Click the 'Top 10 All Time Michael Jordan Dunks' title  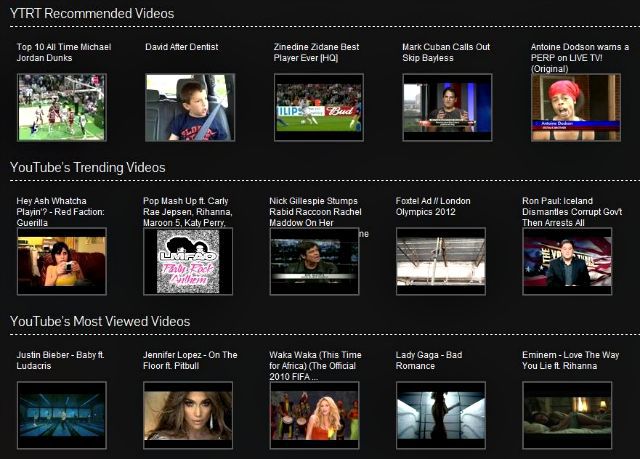pos(64,52)
